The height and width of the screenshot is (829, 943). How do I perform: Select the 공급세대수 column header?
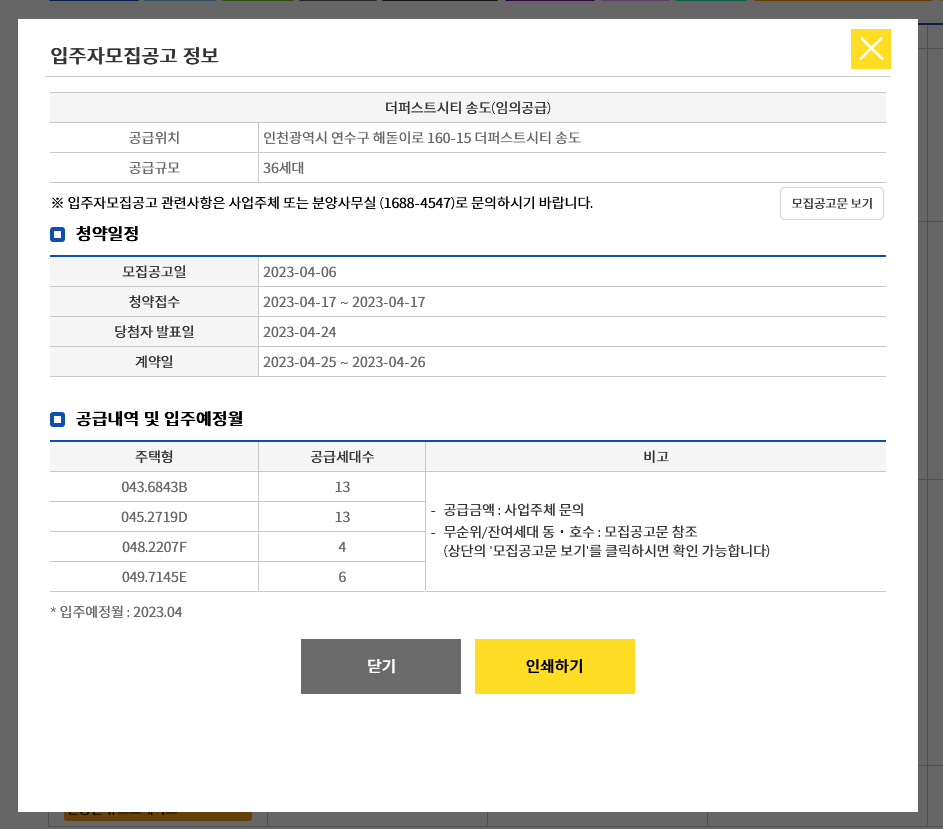point(342,457)
